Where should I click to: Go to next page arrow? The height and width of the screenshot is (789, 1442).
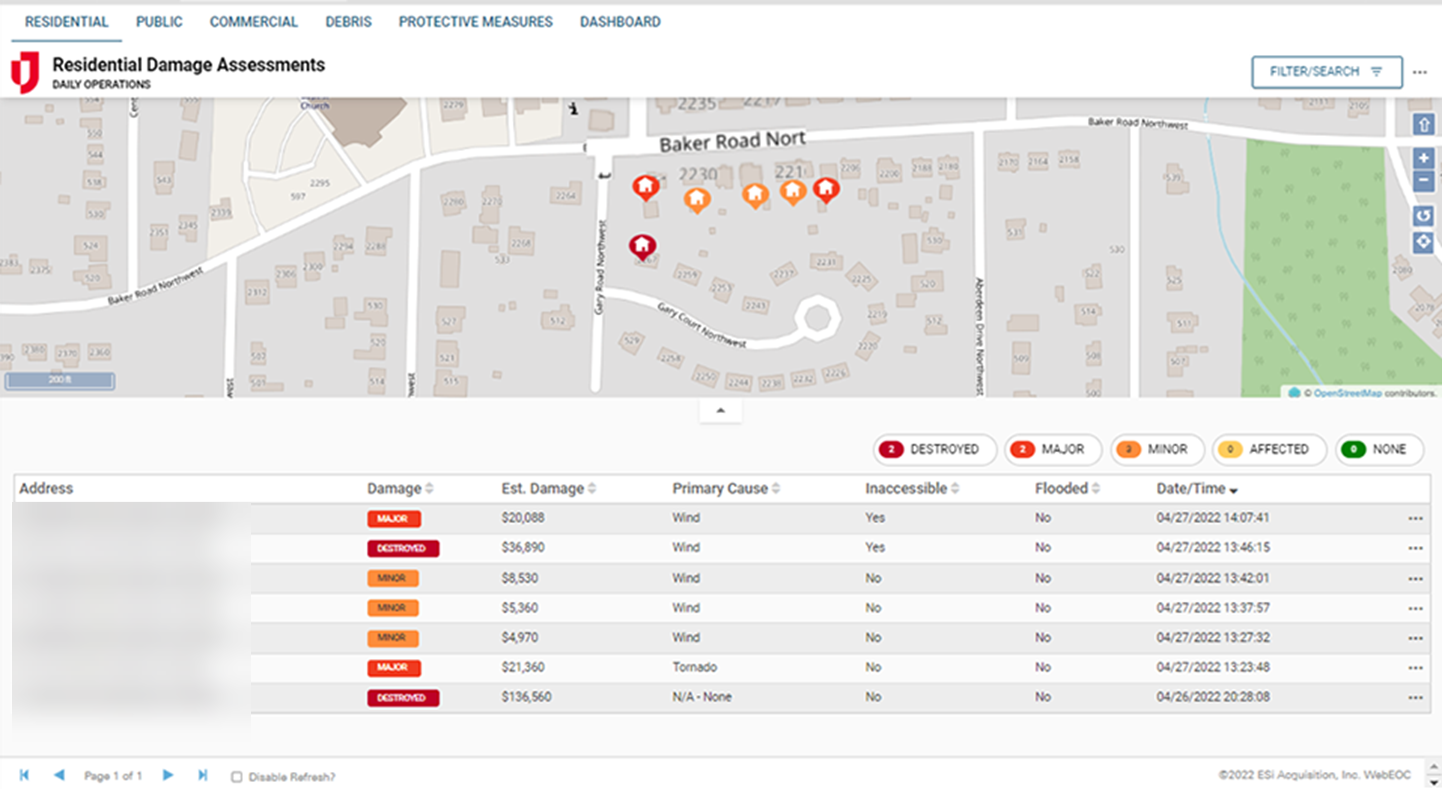click(168, 776)
